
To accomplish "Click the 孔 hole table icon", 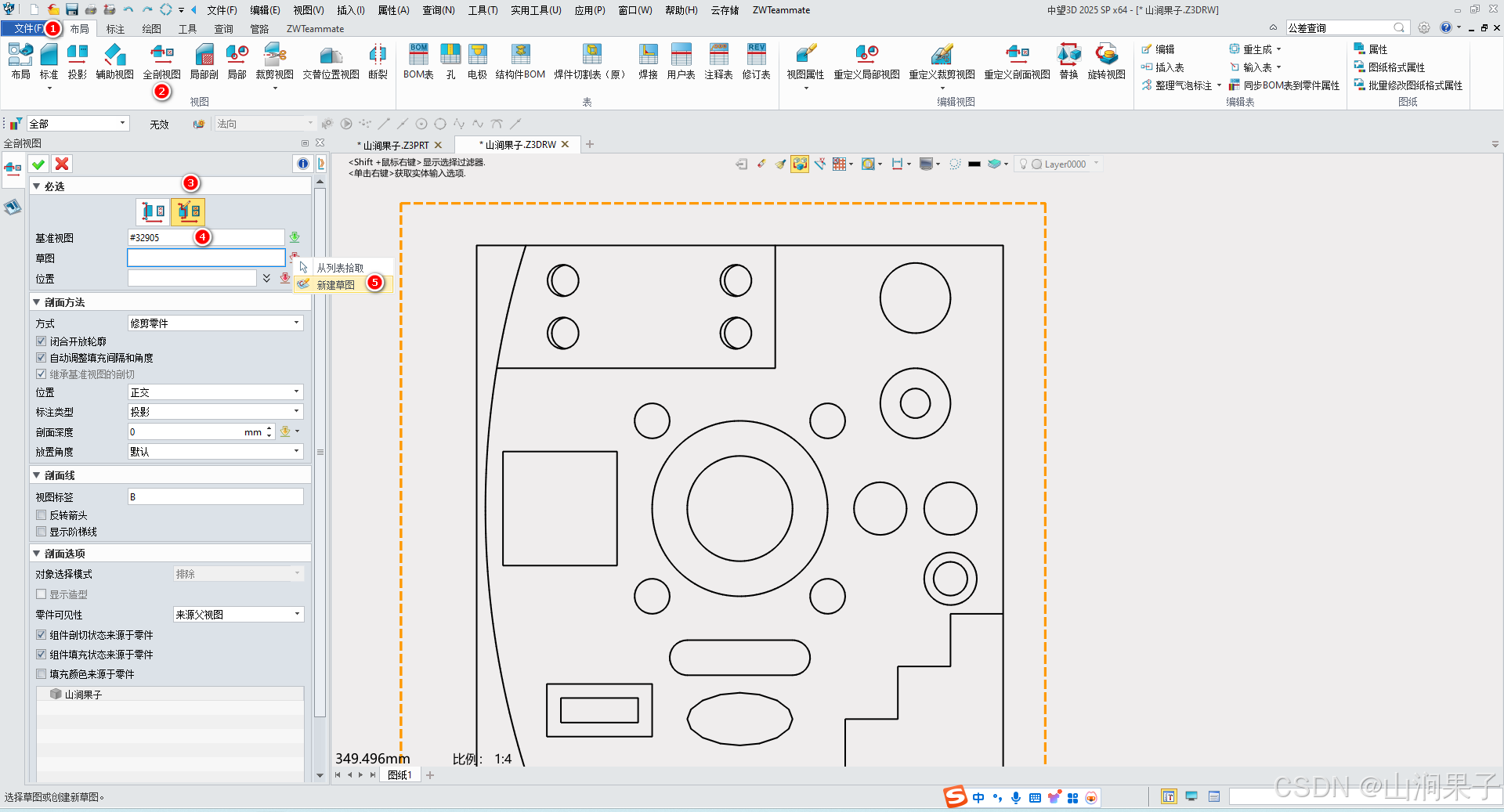I will point(450,61).
